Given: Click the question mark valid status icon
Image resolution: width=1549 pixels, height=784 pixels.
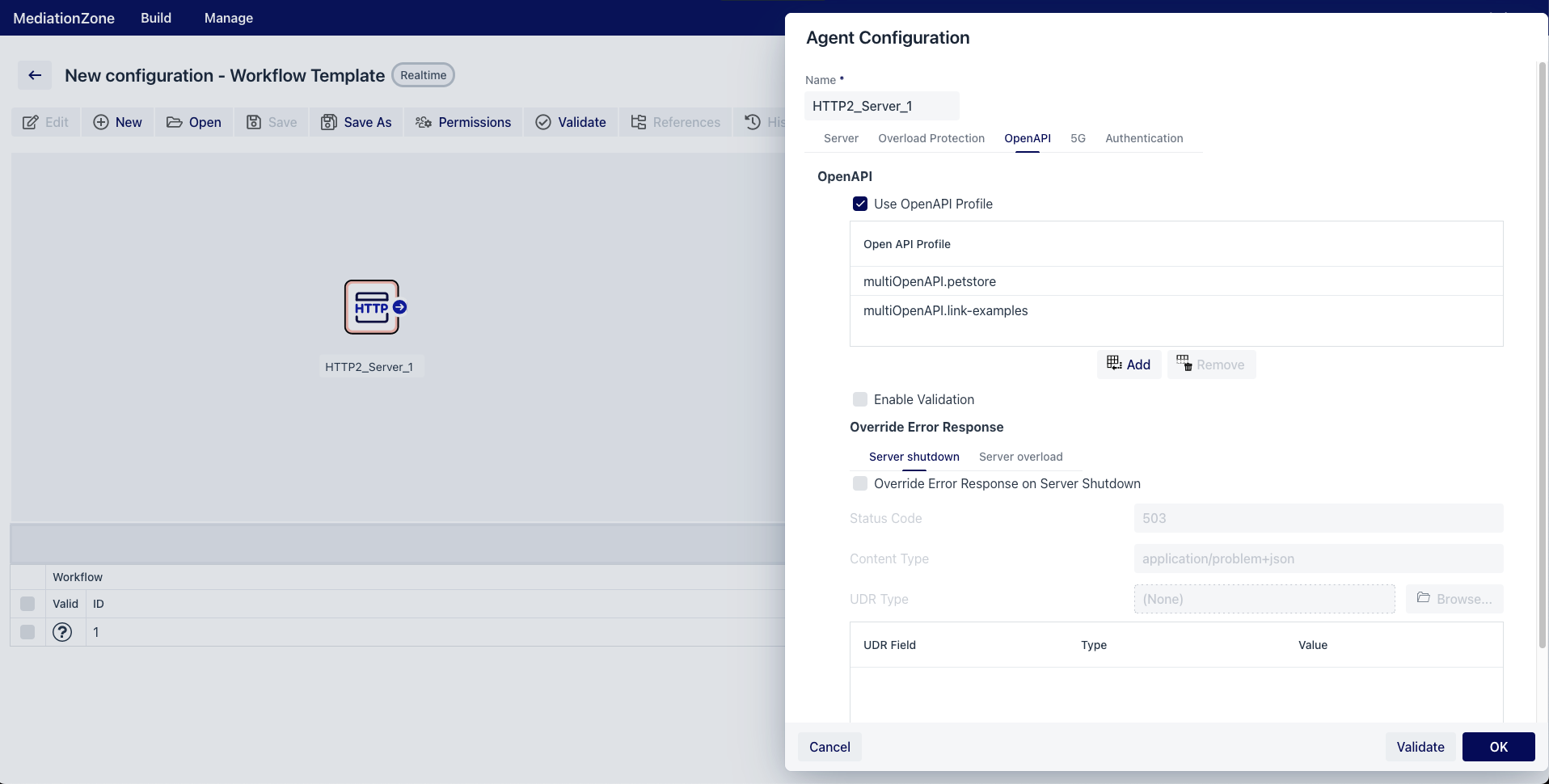Looking at the screenshot, I should [x=62, y=632].
